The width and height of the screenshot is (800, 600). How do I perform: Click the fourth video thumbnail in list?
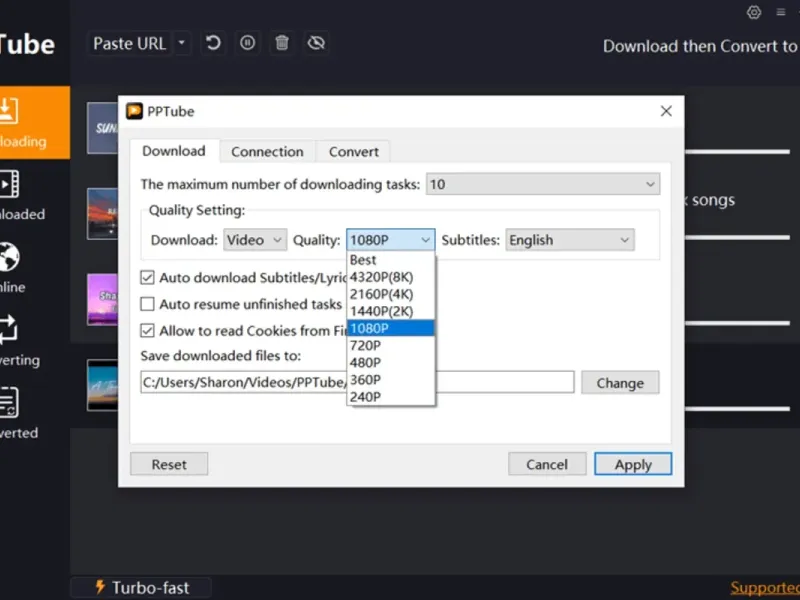103,385
